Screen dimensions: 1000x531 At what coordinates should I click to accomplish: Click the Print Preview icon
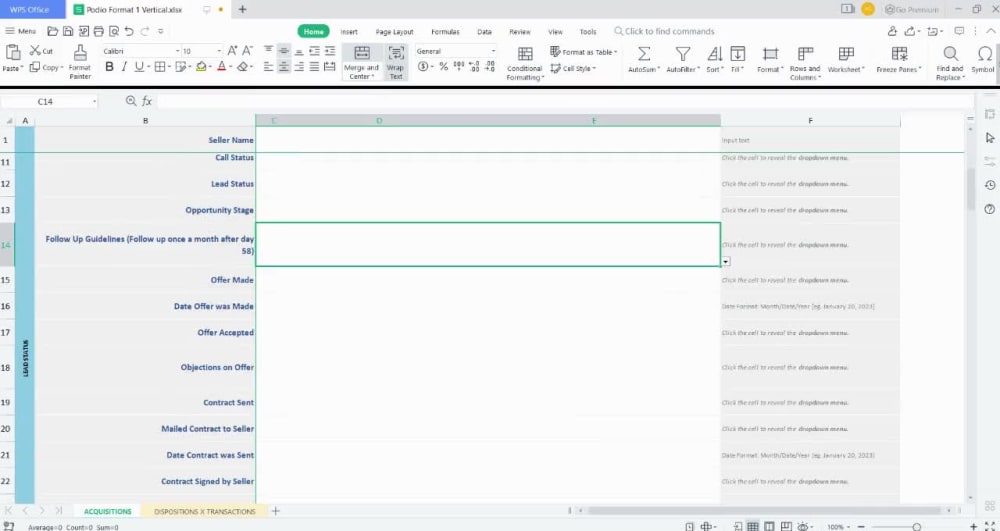pyautogui.click(x=114, y=31)
